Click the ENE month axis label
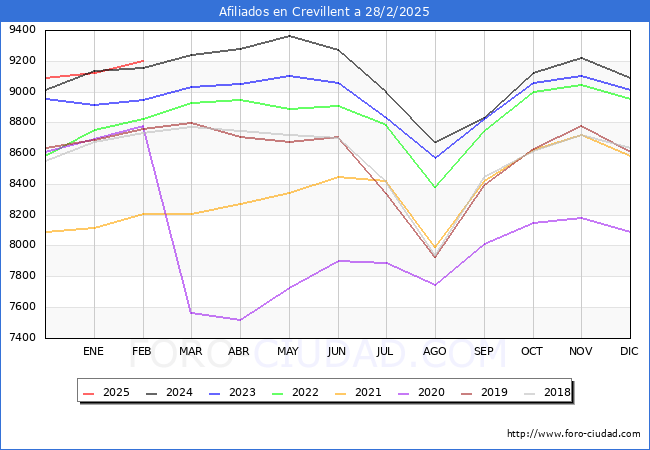 (x=93, y=351)
